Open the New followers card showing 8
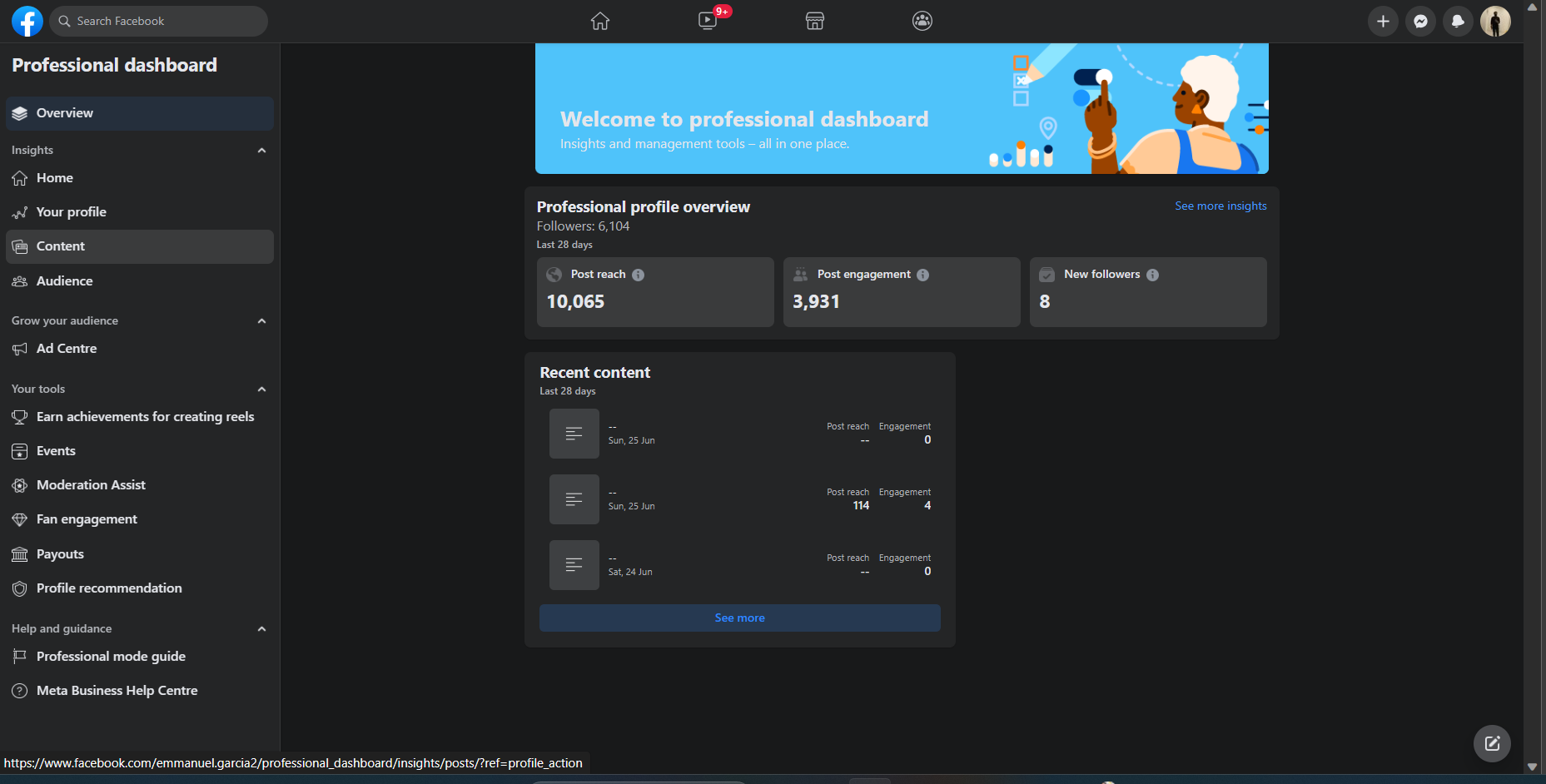 coord(1148,292)
